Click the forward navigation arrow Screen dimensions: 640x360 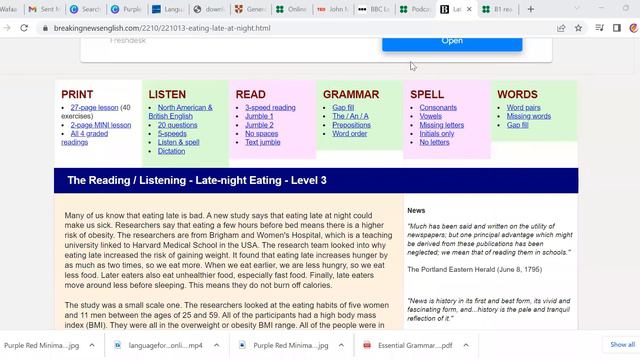click(7, 28)
